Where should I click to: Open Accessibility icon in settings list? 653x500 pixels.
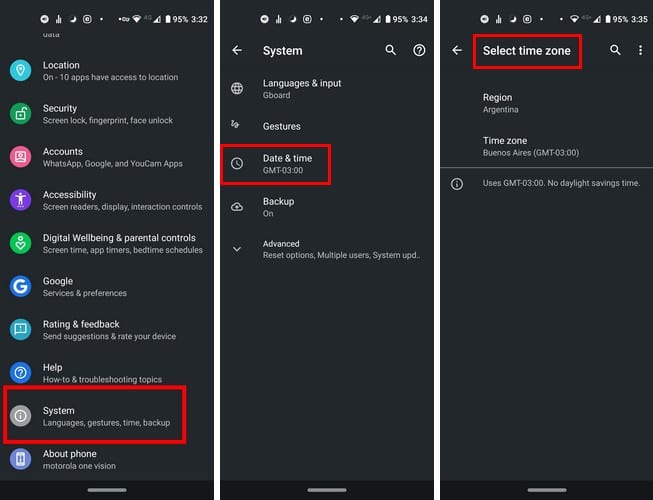pyautogui.click(x=20, y=200)
